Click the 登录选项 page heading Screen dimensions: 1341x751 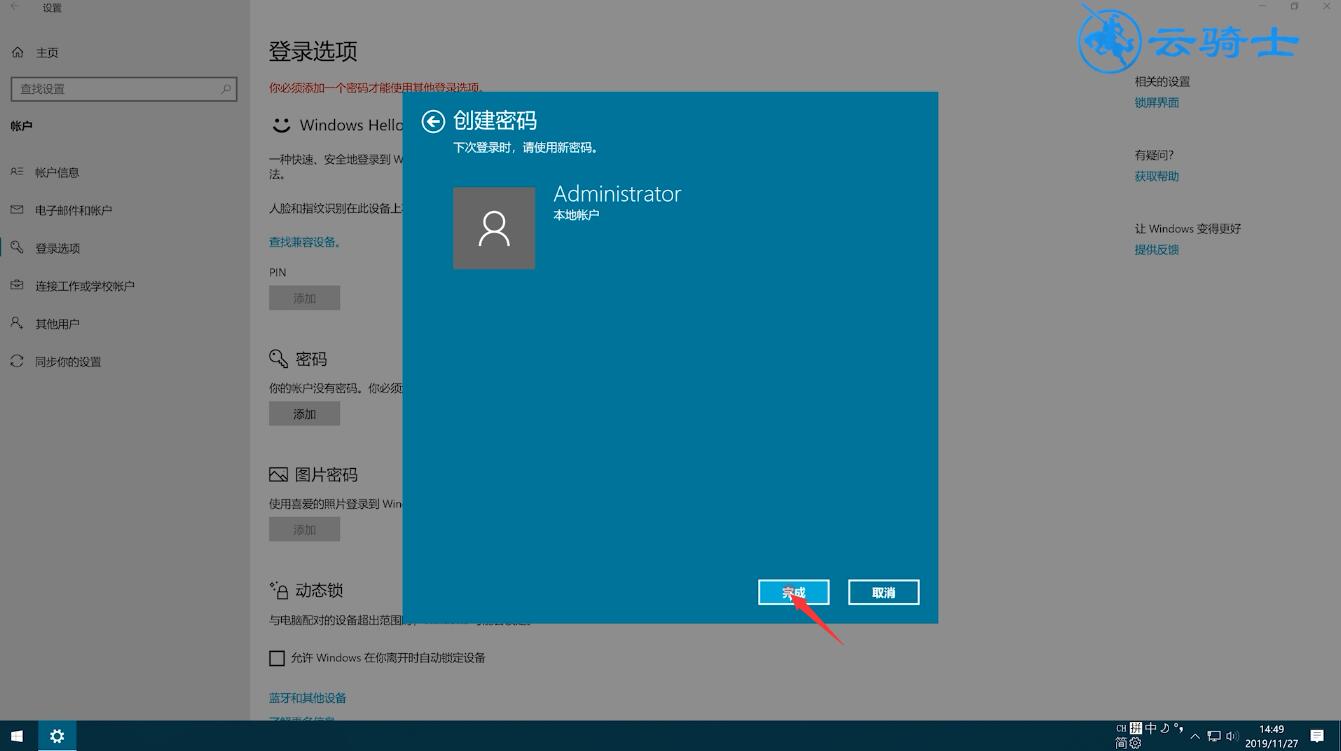313,52
